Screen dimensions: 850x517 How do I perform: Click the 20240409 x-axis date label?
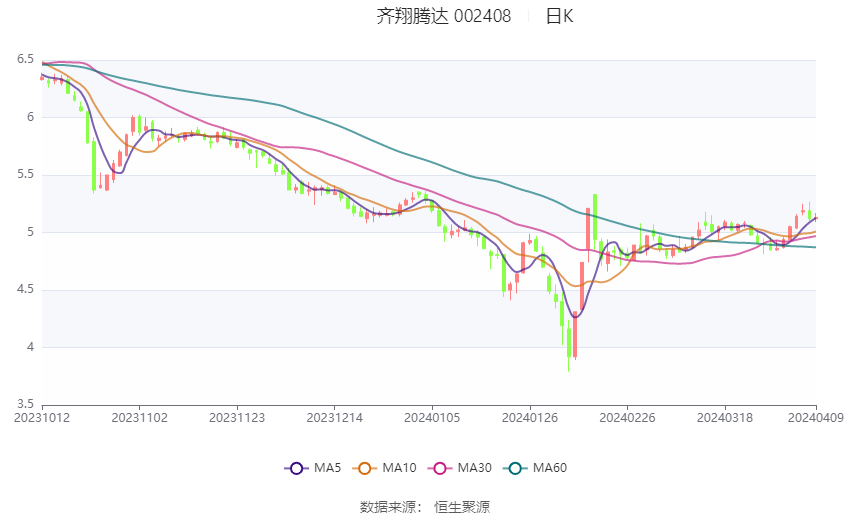(x=816, y=418)
